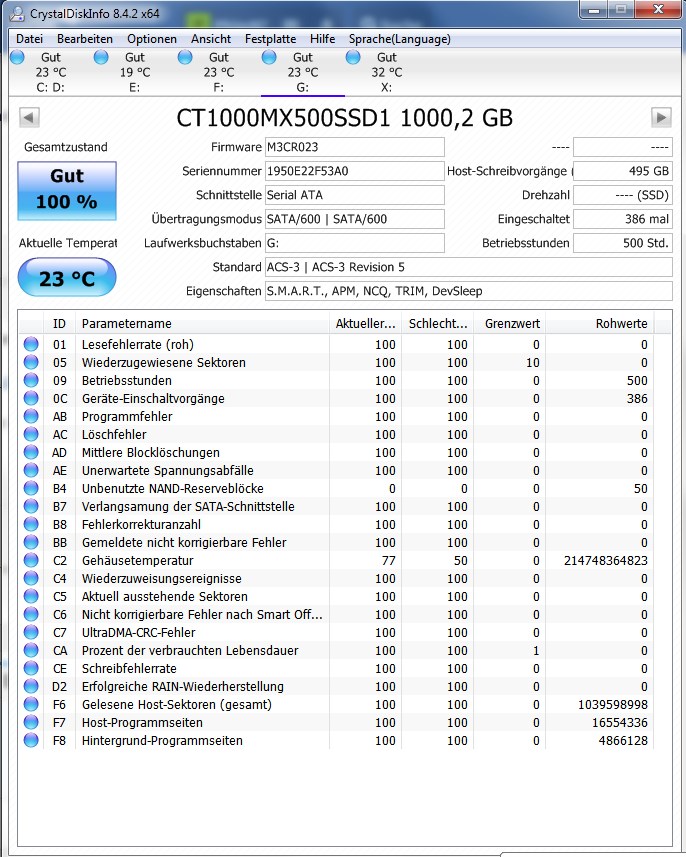Sort by the ID column header

click(x=59, y=324)
